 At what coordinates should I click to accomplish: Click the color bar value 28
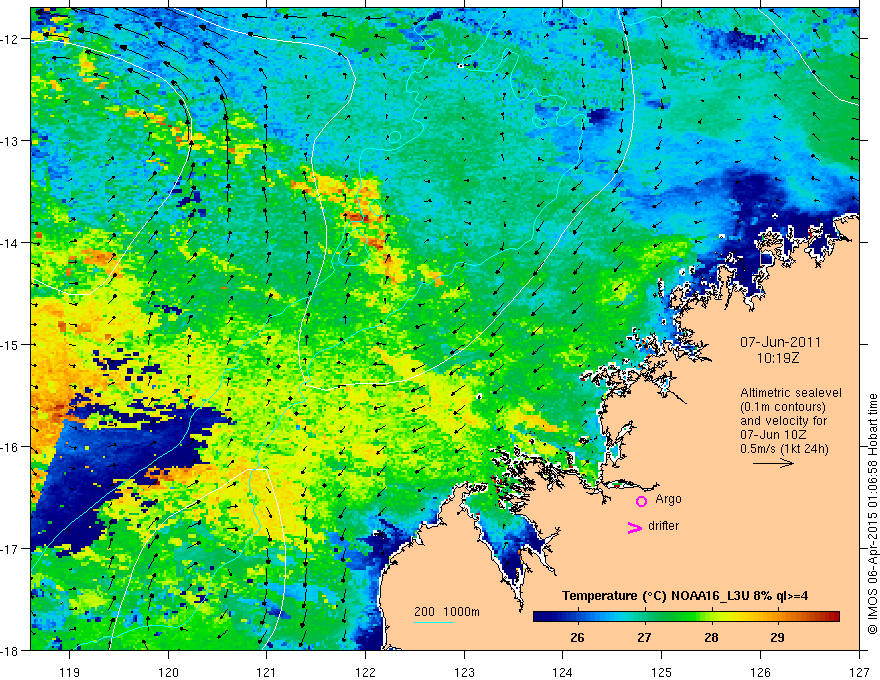(x=712, y=638)
